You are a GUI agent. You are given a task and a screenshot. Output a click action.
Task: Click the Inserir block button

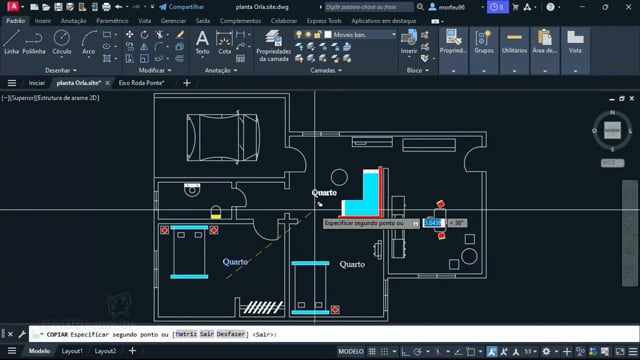[x=409, y=42]
